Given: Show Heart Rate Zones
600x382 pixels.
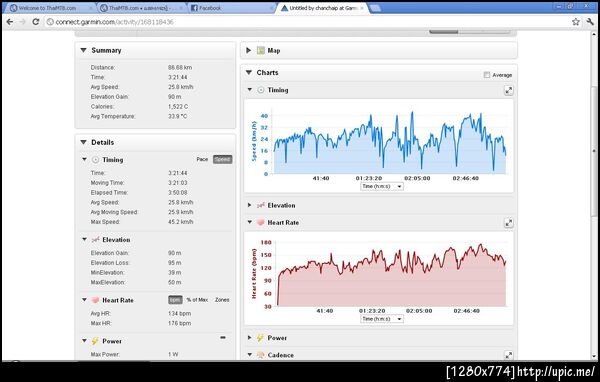Looking at the screenshot, I should 222,300.
